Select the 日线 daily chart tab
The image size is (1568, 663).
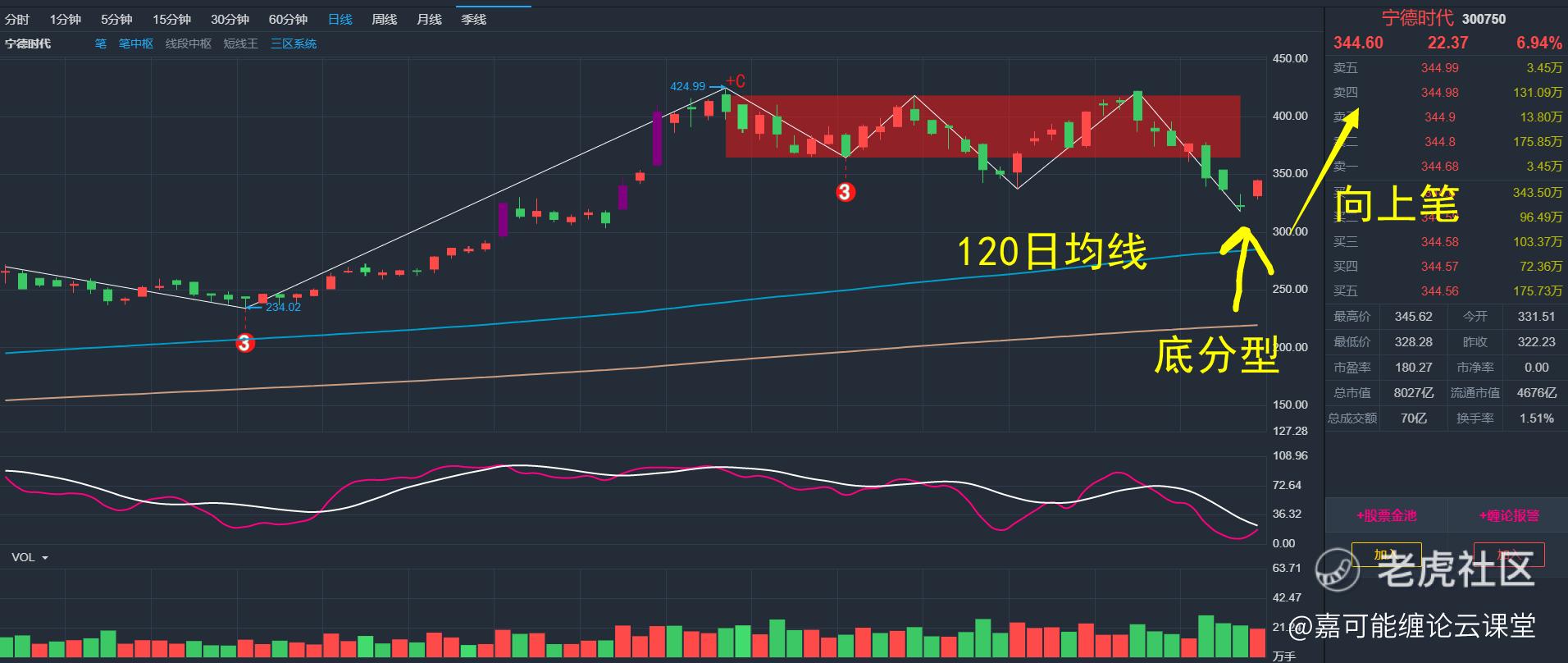click(x=340, y=19)
